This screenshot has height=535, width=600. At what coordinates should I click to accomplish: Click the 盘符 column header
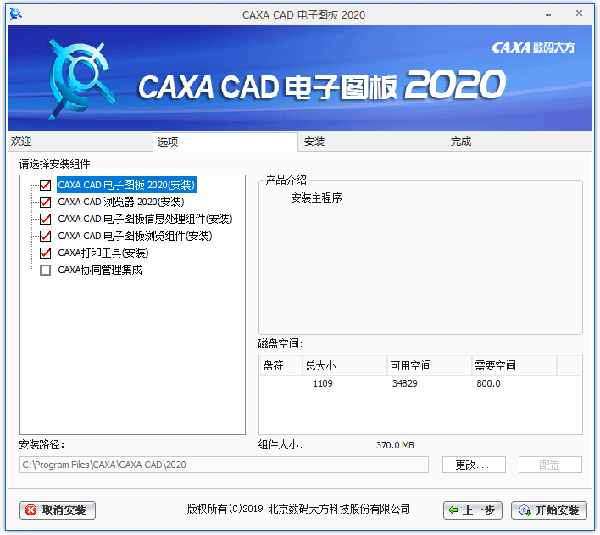click(281, 365)
